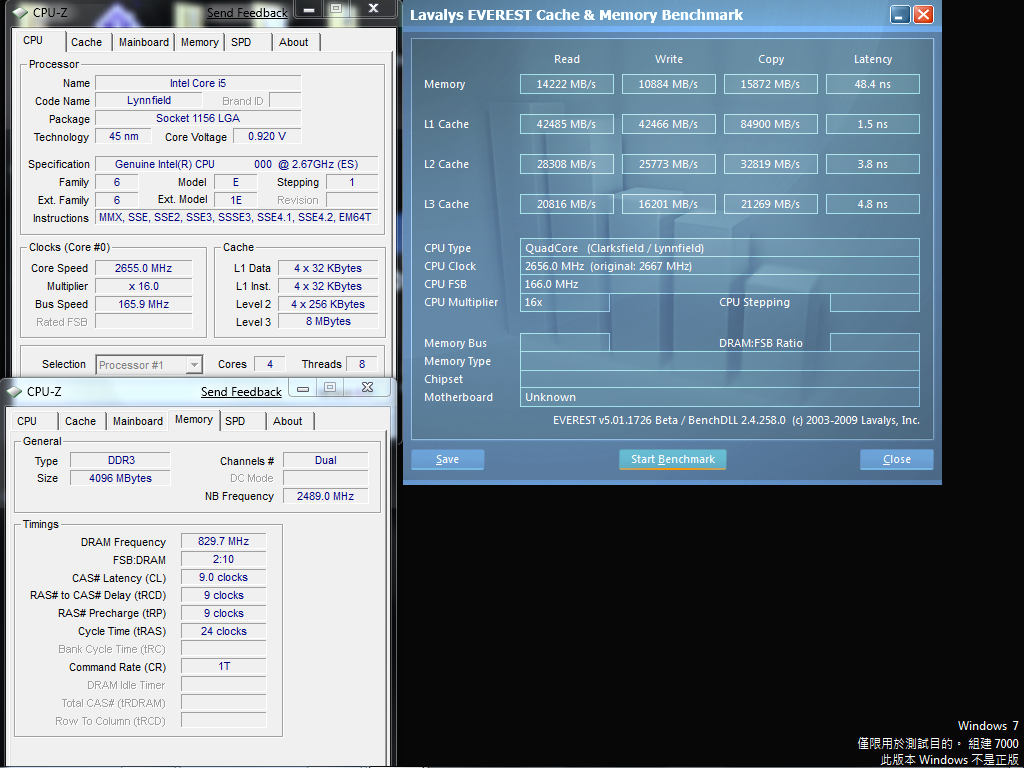Image resolution: width=1024 pixels, height=768 pixels.
Task: Minimize the upper CPU-Z window
Action: click(x=308, y=8)
